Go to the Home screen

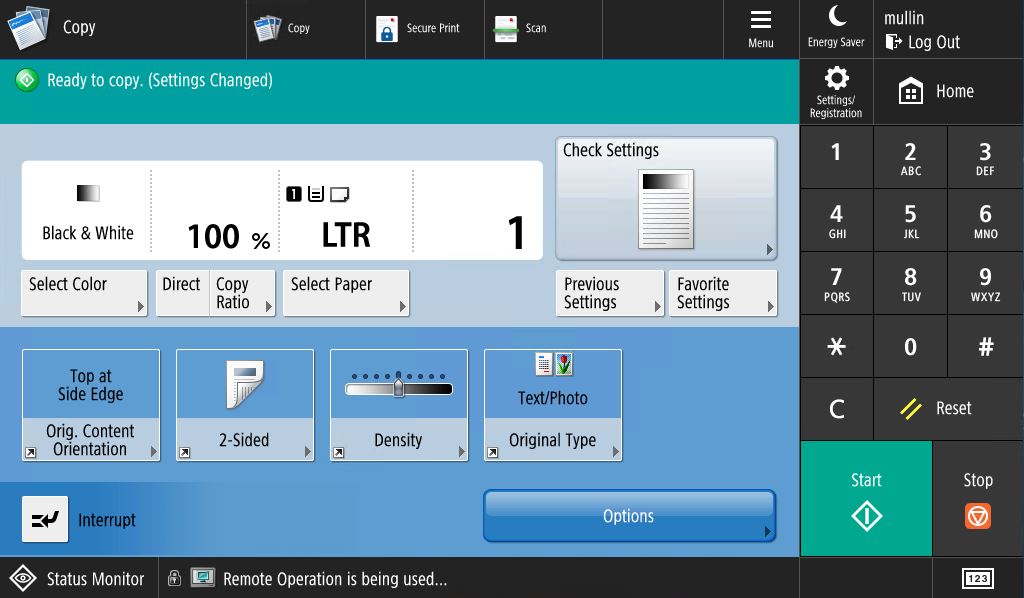click(x=948, y=91)
